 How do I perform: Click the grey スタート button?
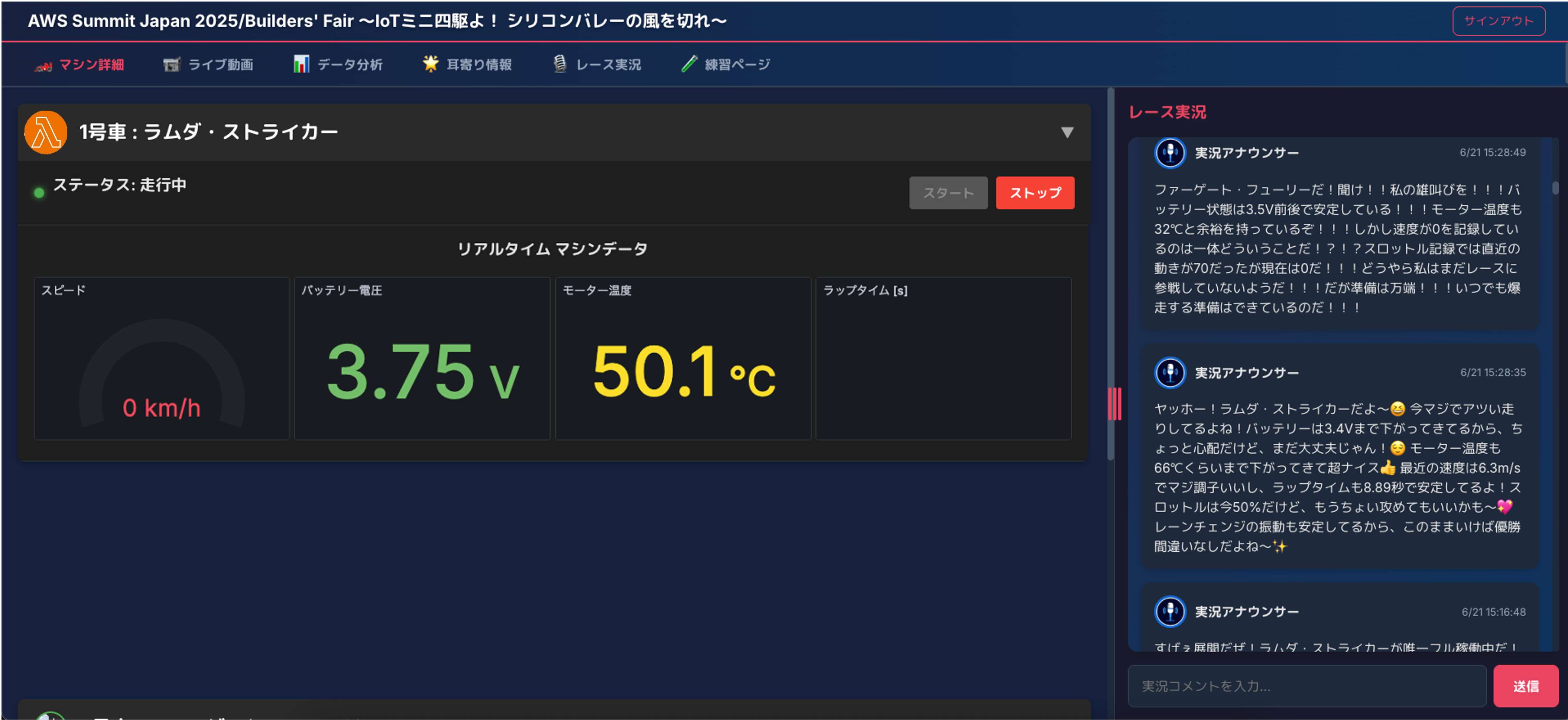tap(948, 193)
